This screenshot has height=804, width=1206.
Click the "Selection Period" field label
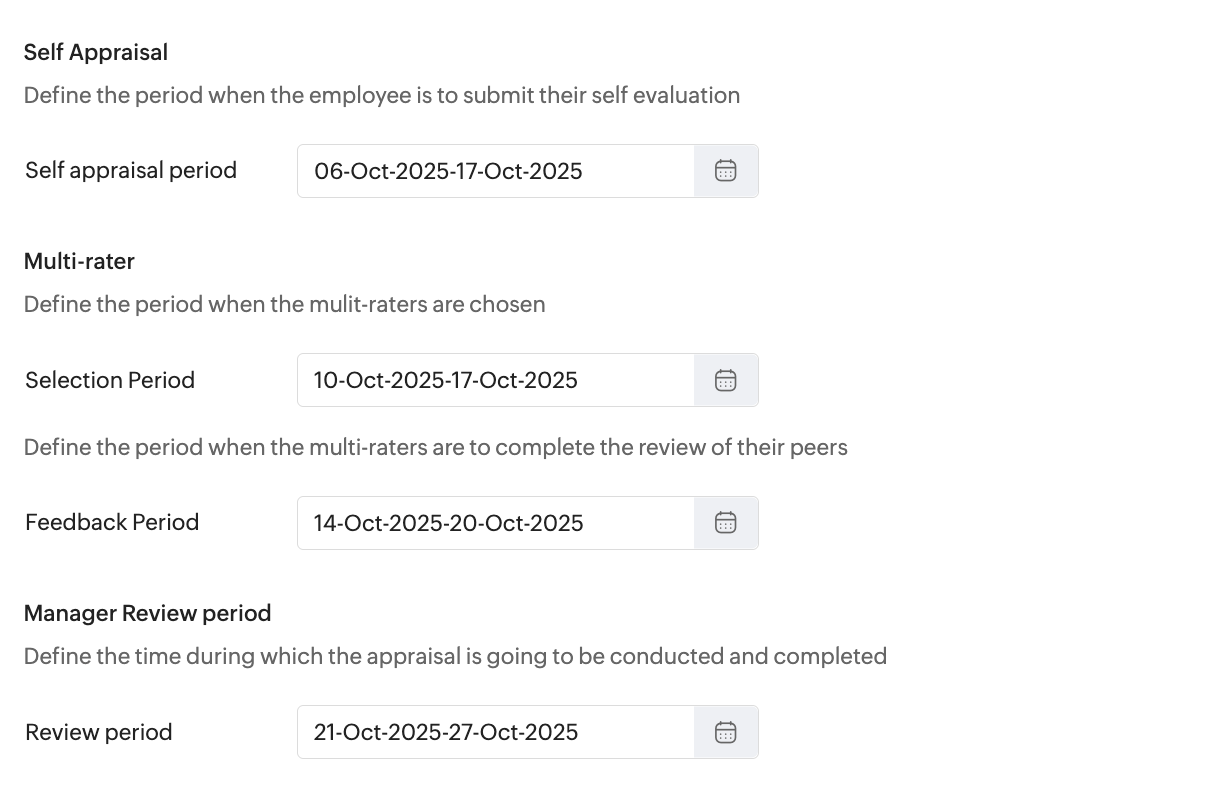click(110, 380)
